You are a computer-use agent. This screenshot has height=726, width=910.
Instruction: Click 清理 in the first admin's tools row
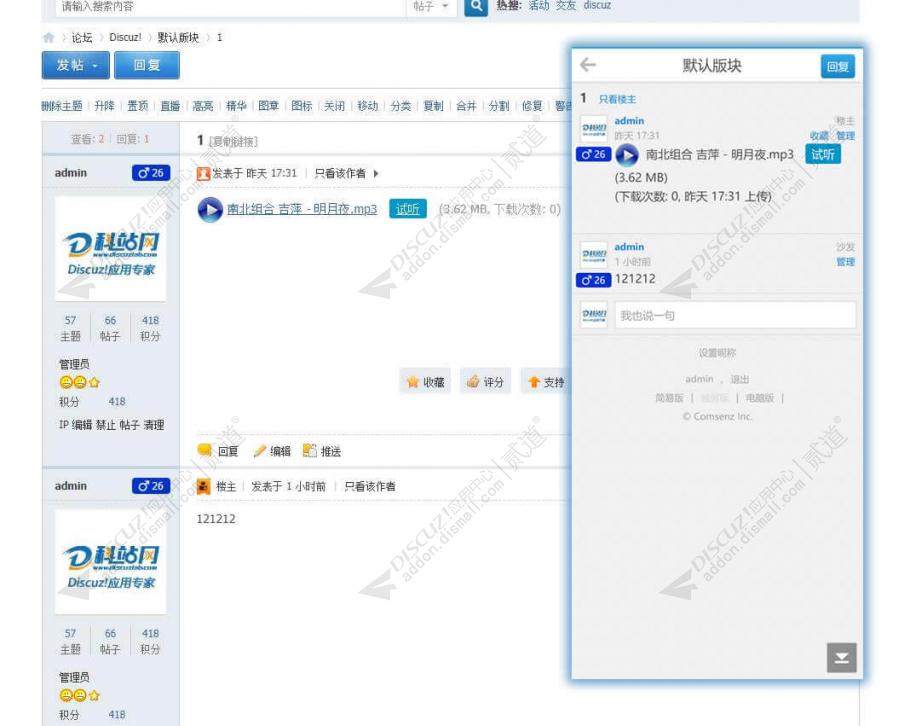coord(154,425)
